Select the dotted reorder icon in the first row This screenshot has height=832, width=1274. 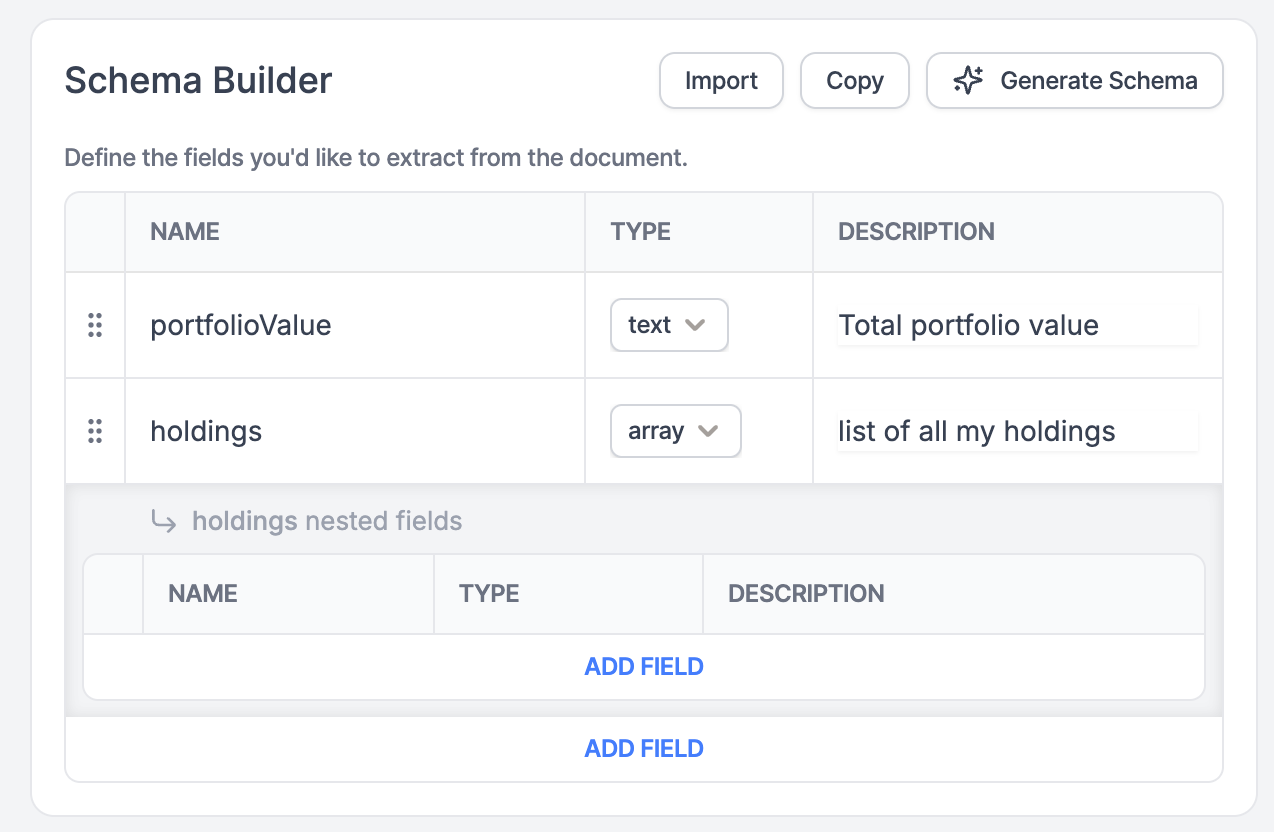pos(95,325)
